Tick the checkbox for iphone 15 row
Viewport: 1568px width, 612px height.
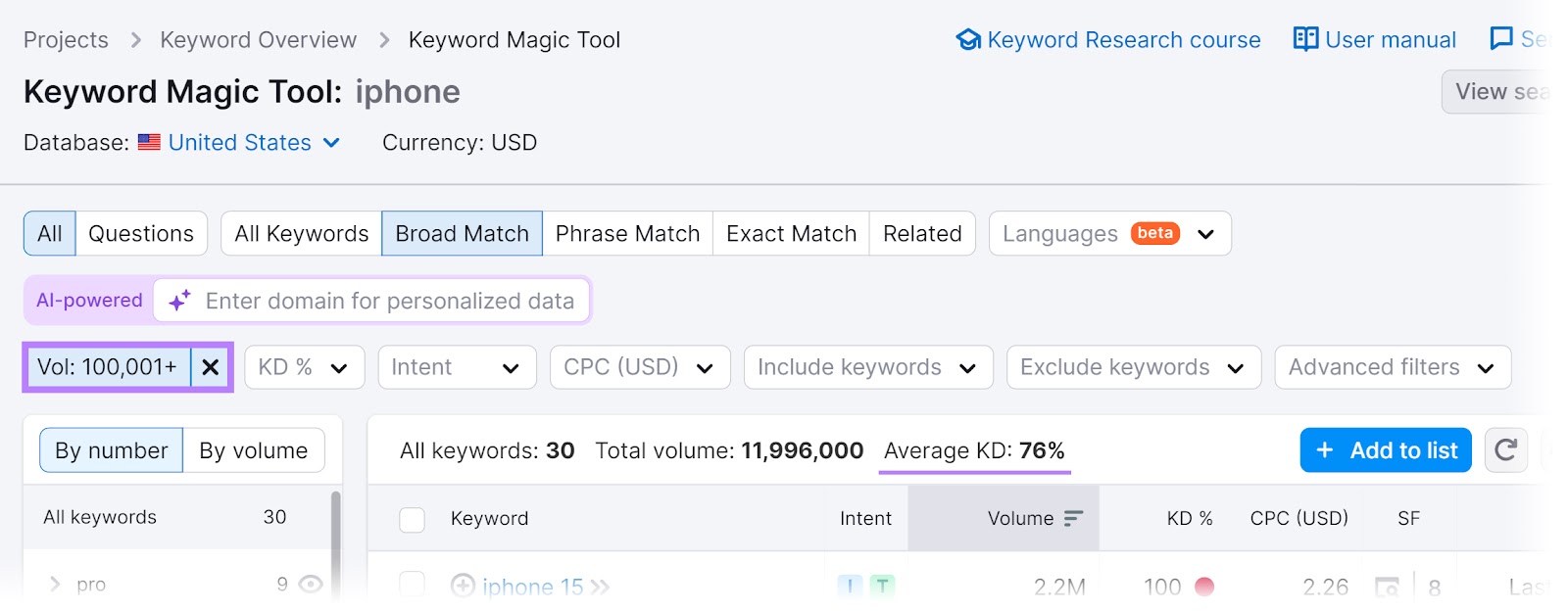pos(412,586)
